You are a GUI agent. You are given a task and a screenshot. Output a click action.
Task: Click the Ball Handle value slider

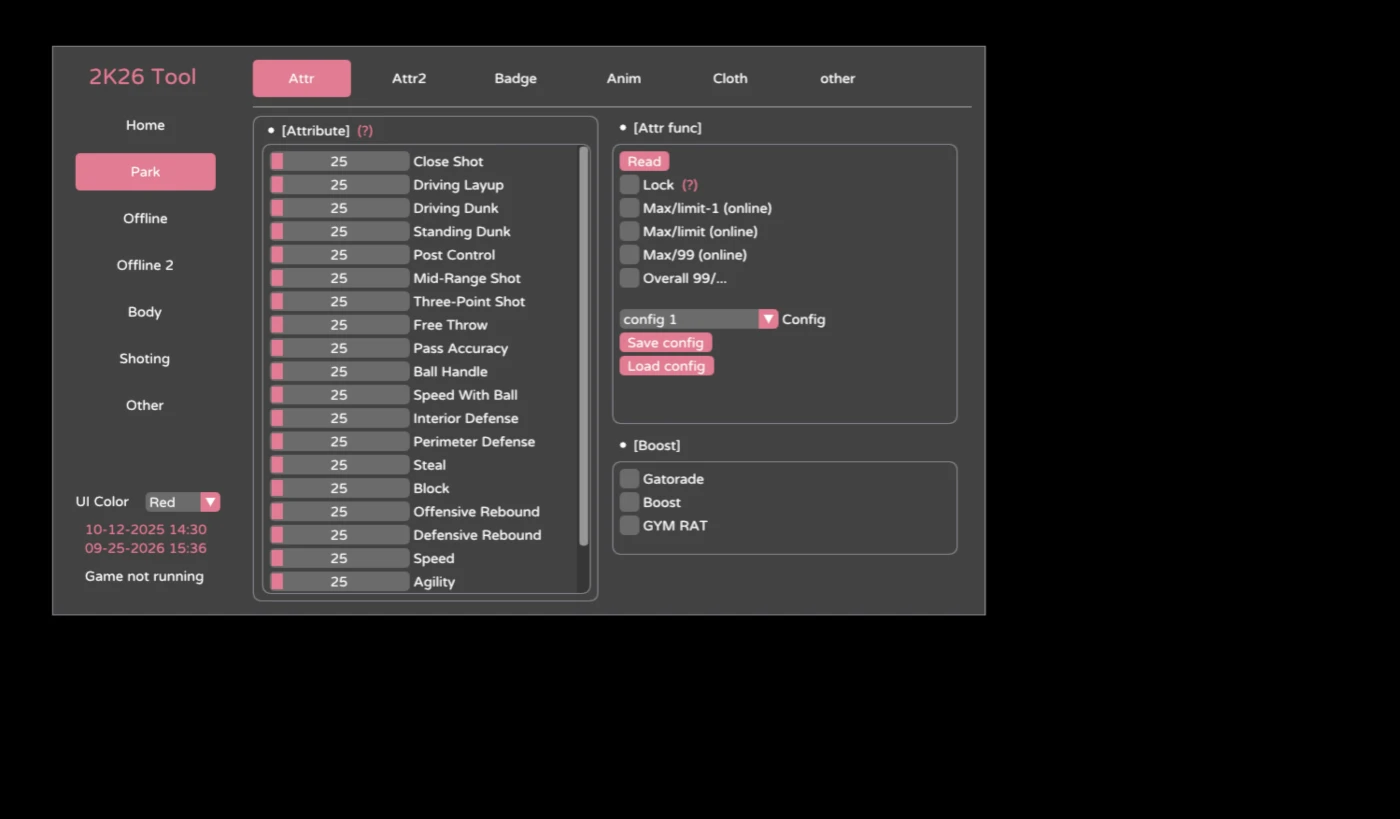[x=339, y=372]
